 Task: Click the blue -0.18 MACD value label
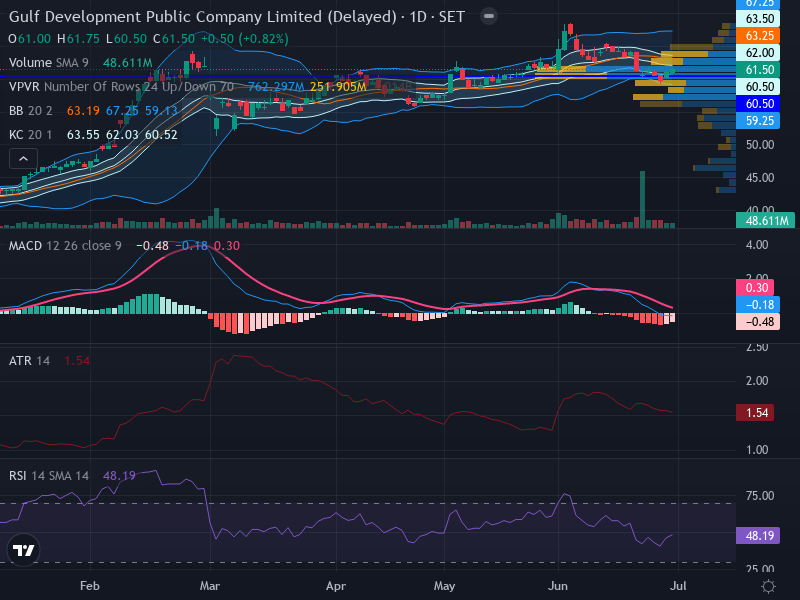coord(758,305)
